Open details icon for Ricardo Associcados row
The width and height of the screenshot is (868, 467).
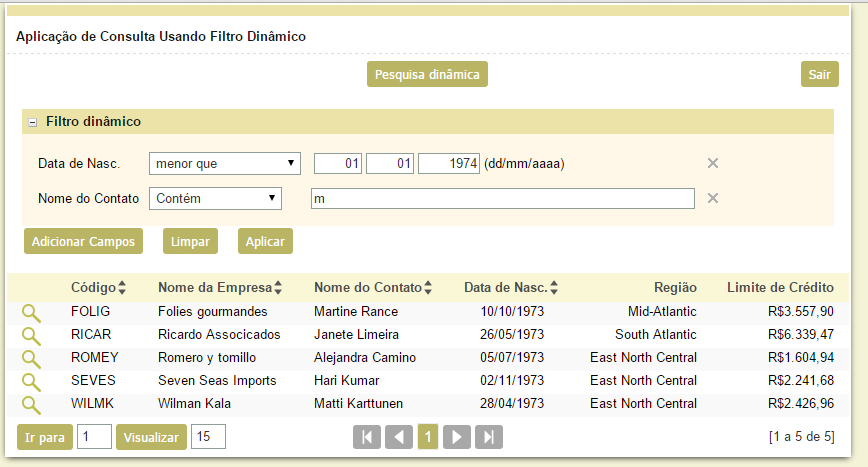(31, 335)
